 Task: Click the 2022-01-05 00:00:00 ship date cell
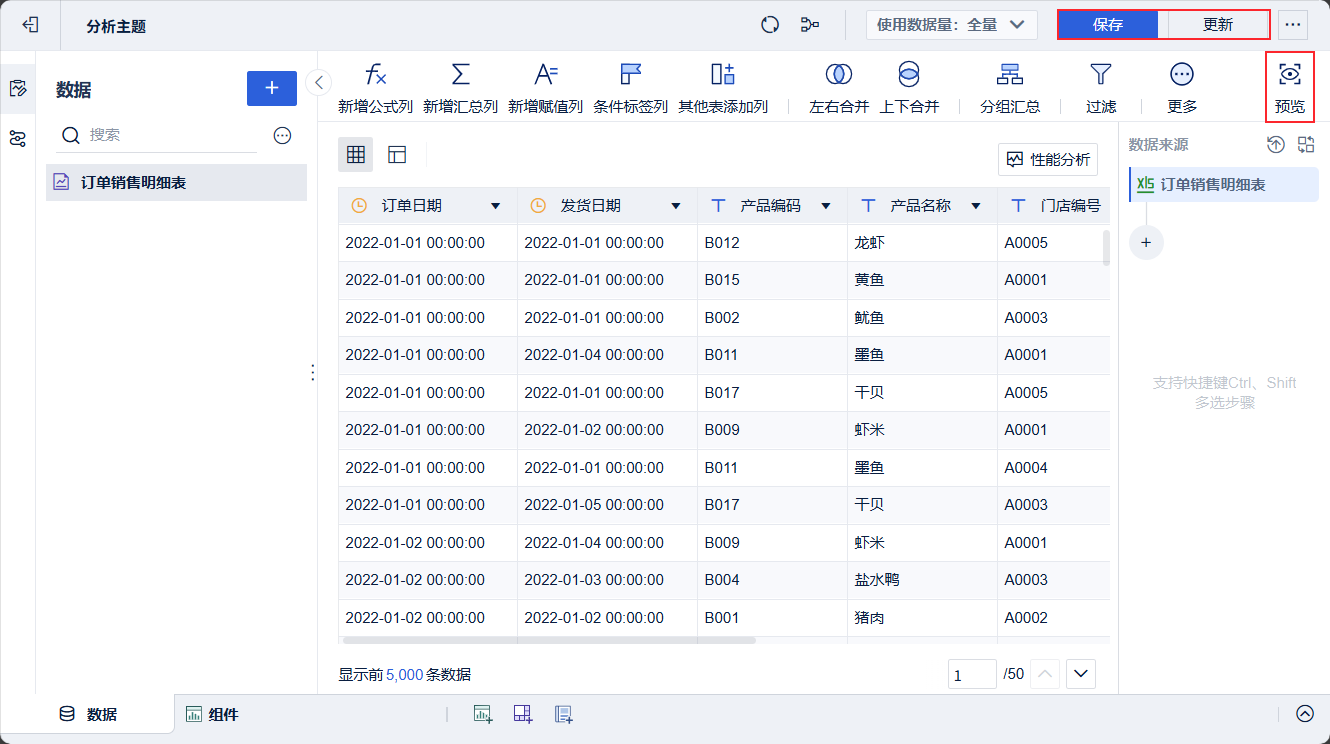pos(607,505)
